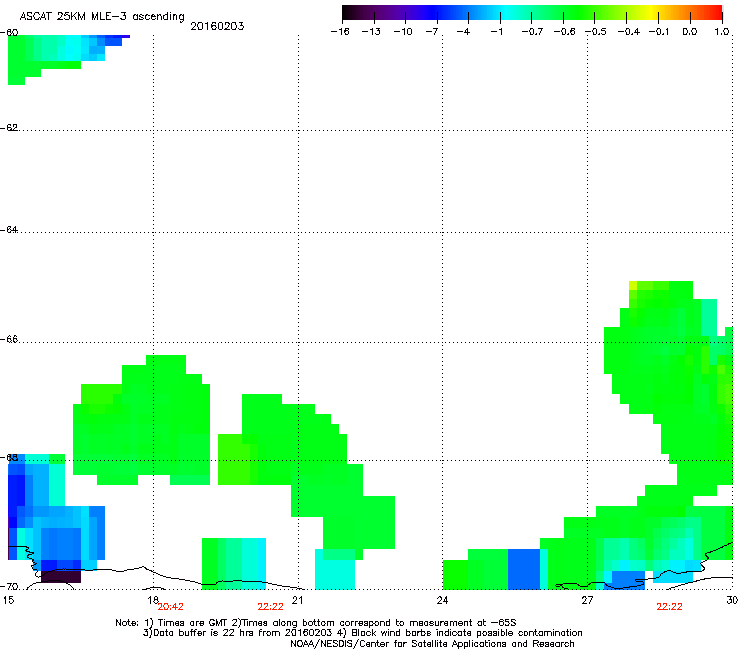Click the NOAA/NESDIS credit line
Viewport: 740px width, 650px height.
tap(432, 643)
